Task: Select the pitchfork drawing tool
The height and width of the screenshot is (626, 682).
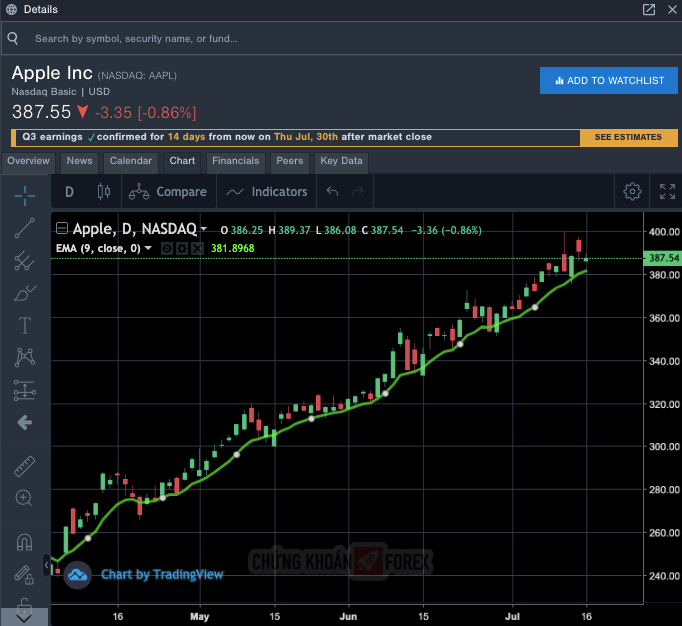Action: point(25,260)
